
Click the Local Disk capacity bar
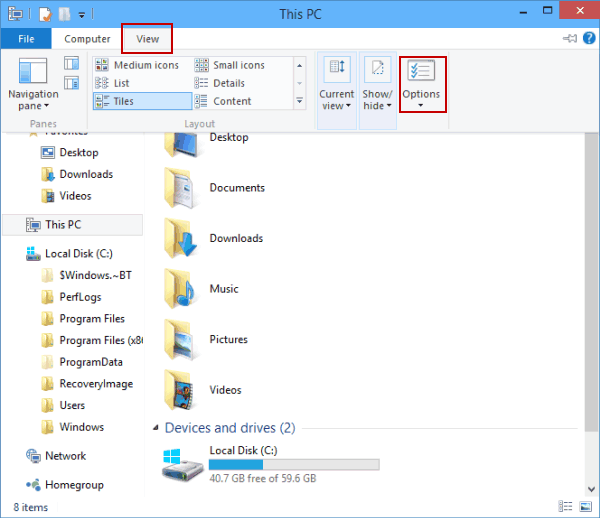tap(294, 465)
